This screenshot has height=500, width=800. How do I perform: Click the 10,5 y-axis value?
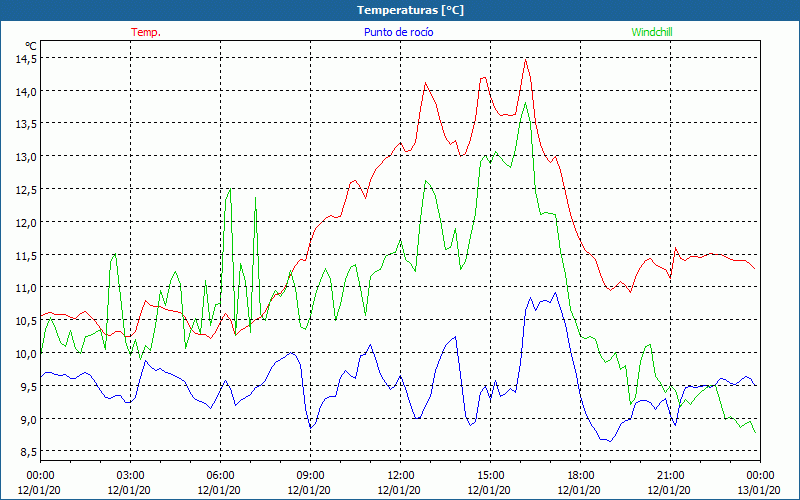click(26, 321)
